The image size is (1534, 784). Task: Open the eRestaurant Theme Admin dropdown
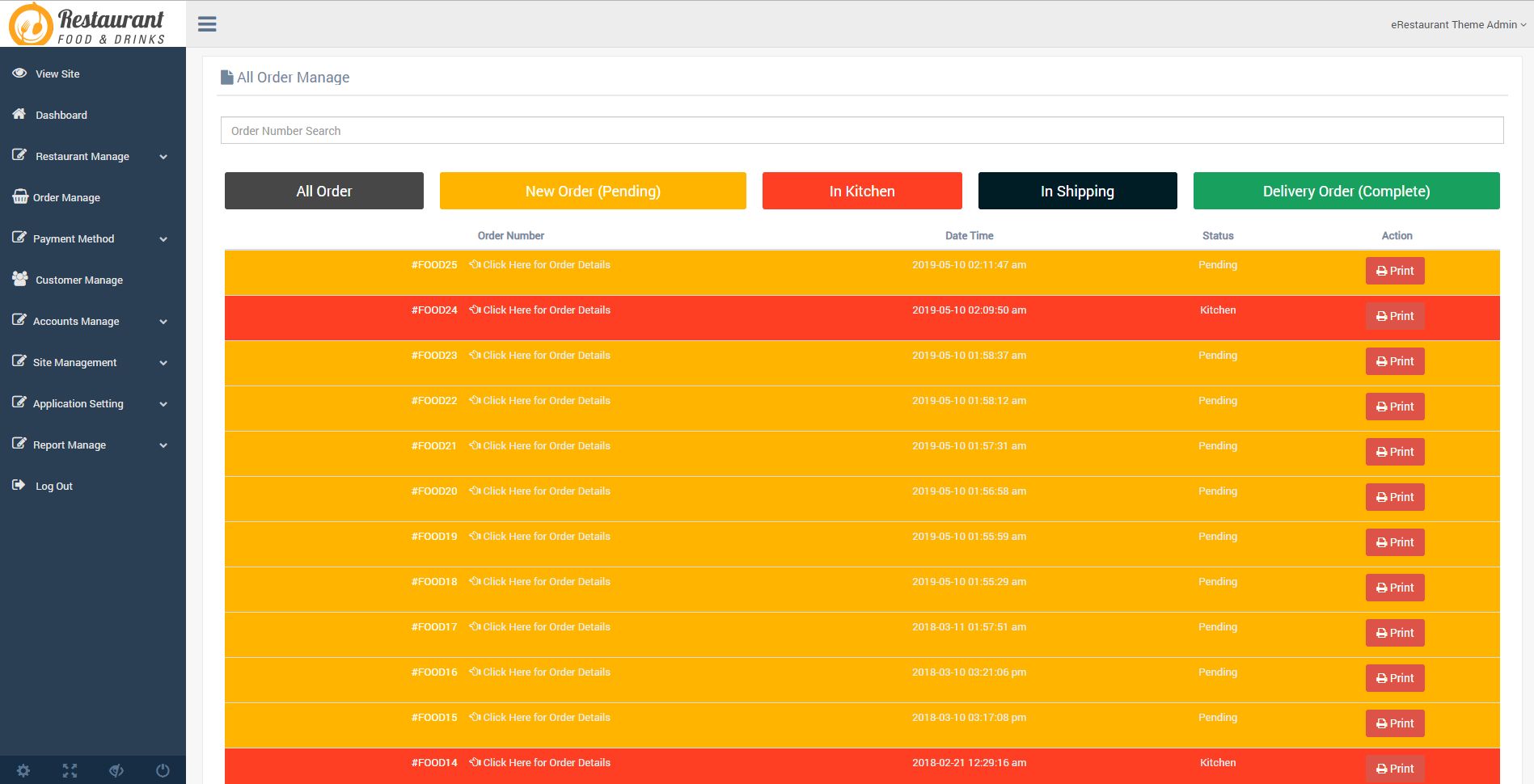click(1458, 25)
